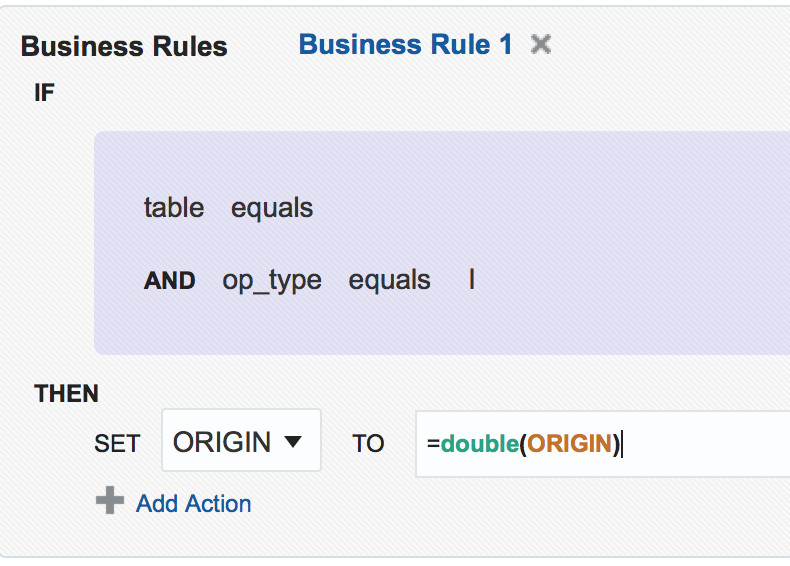Place cursor on the orange ORIGIN argument in the formula
Screen dimensions: 790x566
click(570, 444)
